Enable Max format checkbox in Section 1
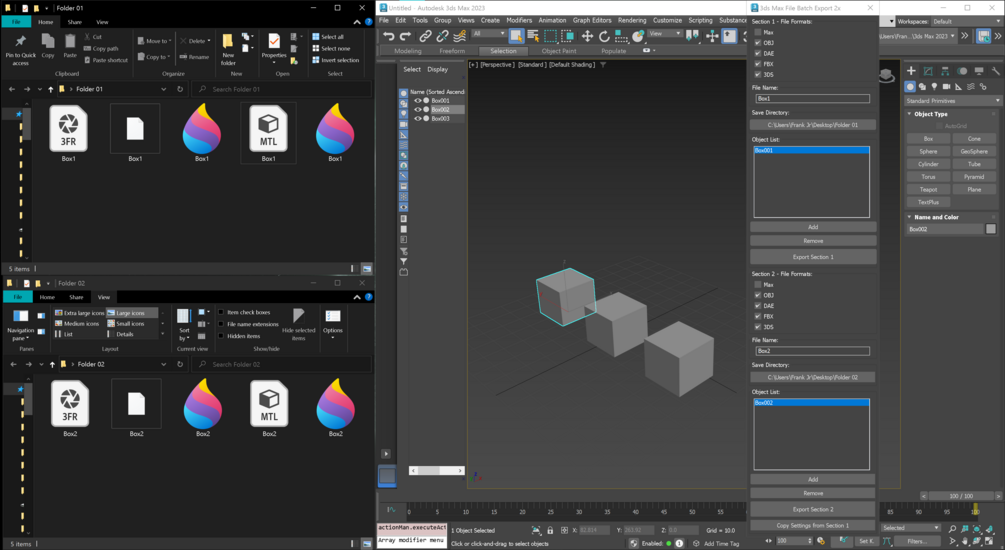Screen dimensions: 1005x550 [x=758, y=32]
